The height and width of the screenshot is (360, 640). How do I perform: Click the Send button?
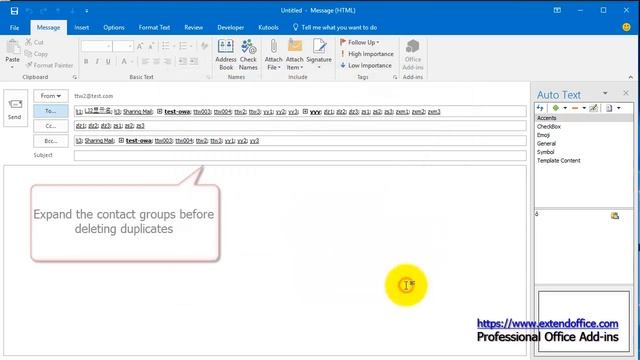(x=15, y=108)
